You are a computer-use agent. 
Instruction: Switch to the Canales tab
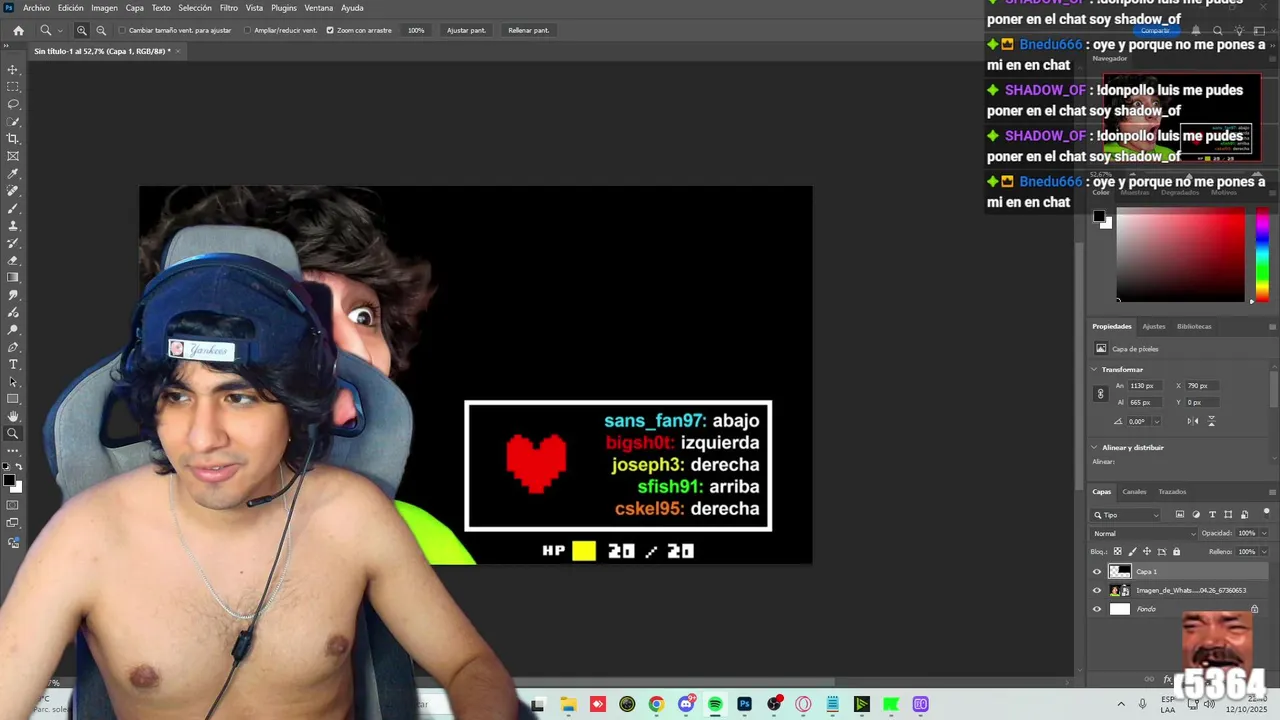tap(1134, 492)
